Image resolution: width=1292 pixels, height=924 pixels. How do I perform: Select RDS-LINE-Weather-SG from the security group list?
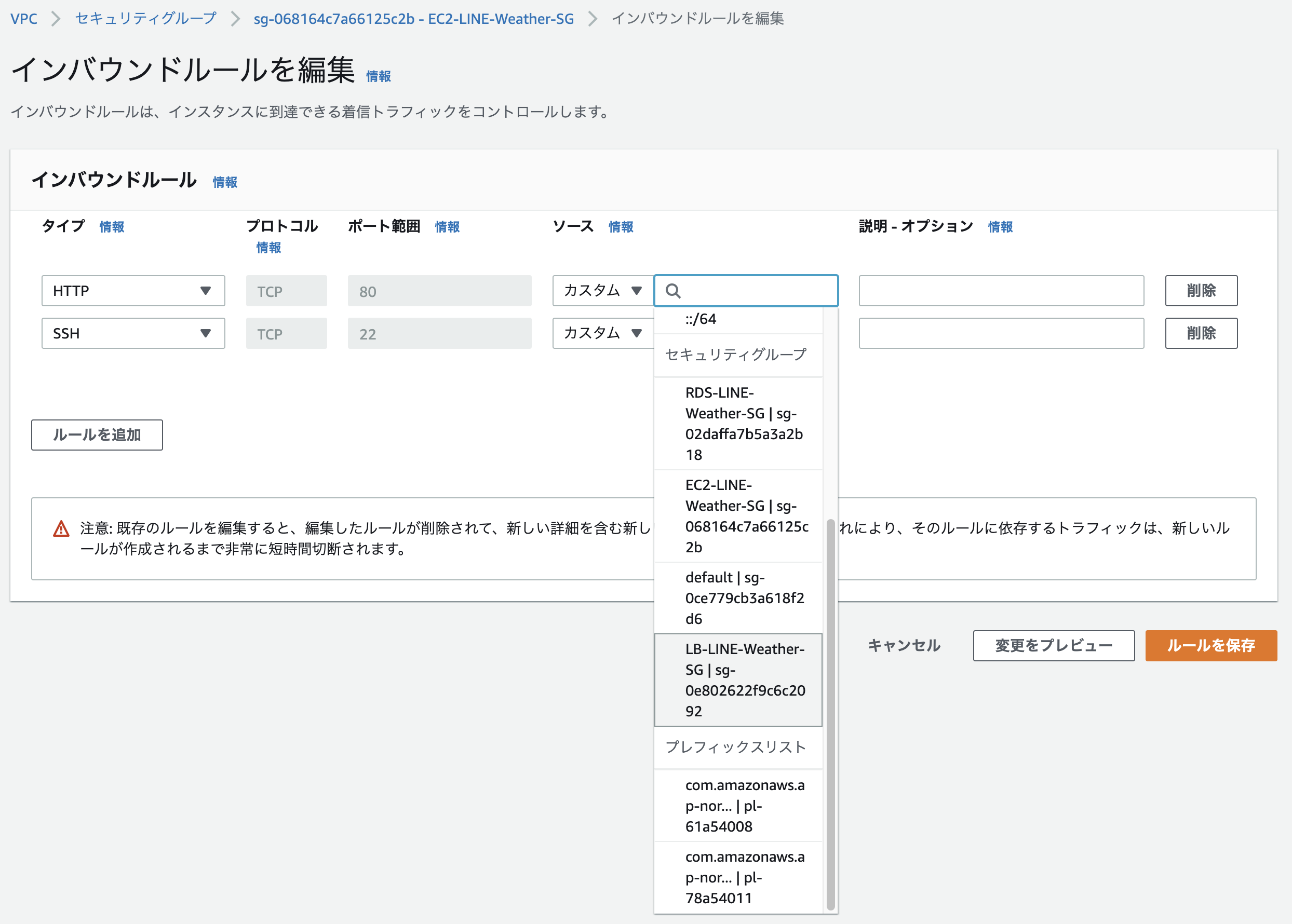[x=739, y=423]
